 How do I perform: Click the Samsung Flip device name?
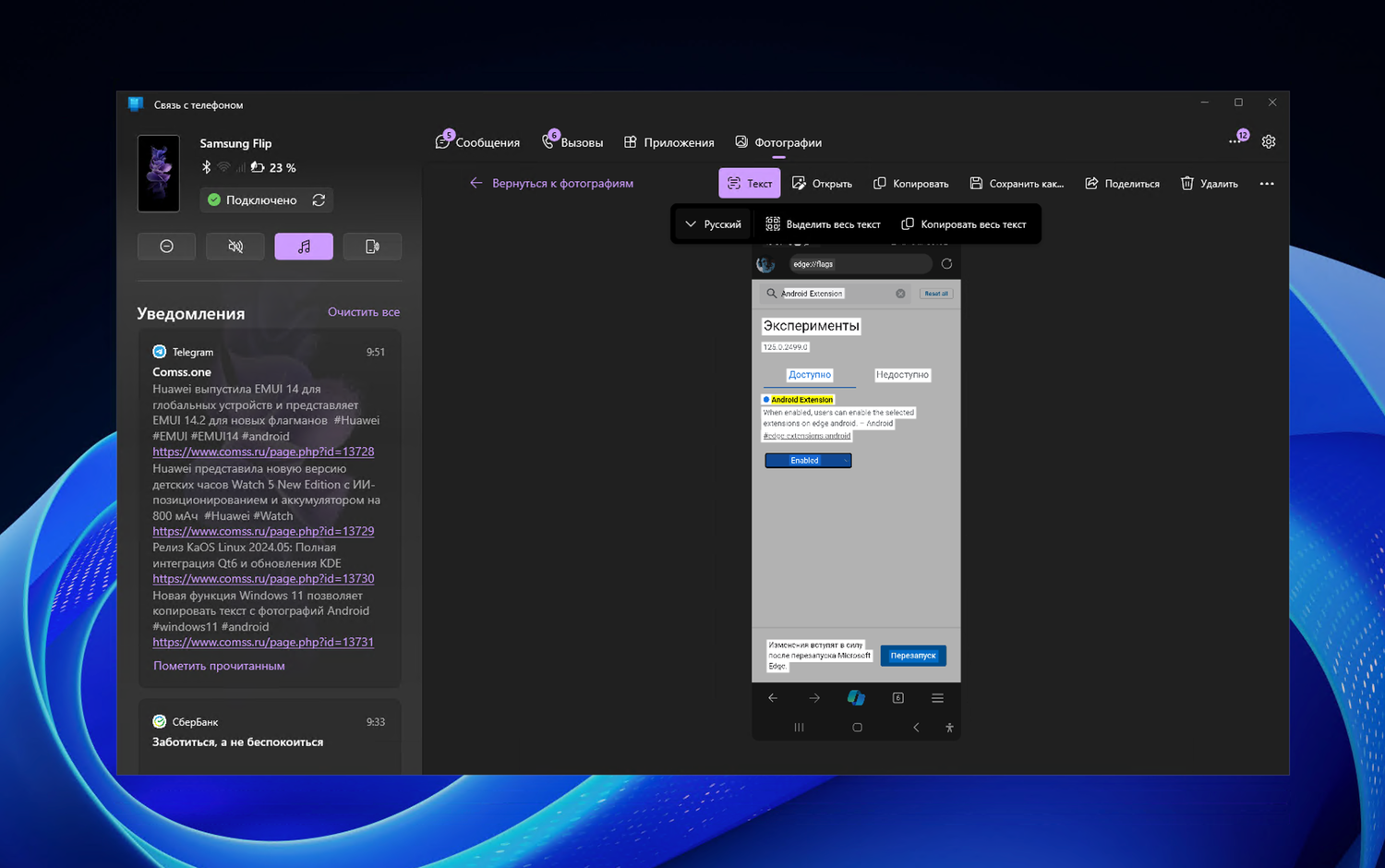click(x=235, y=143)
